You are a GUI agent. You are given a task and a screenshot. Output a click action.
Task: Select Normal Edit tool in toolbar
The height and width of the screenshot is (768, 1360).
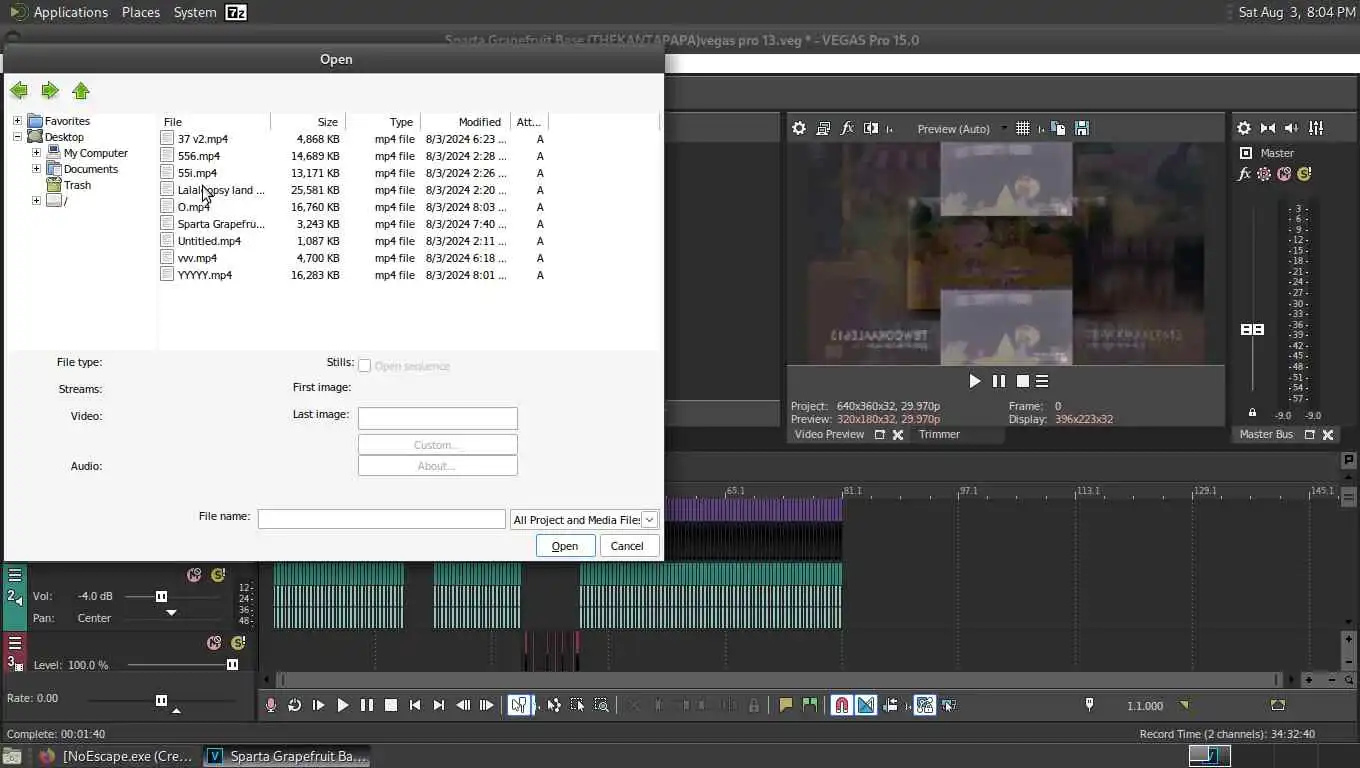[518, 705]
